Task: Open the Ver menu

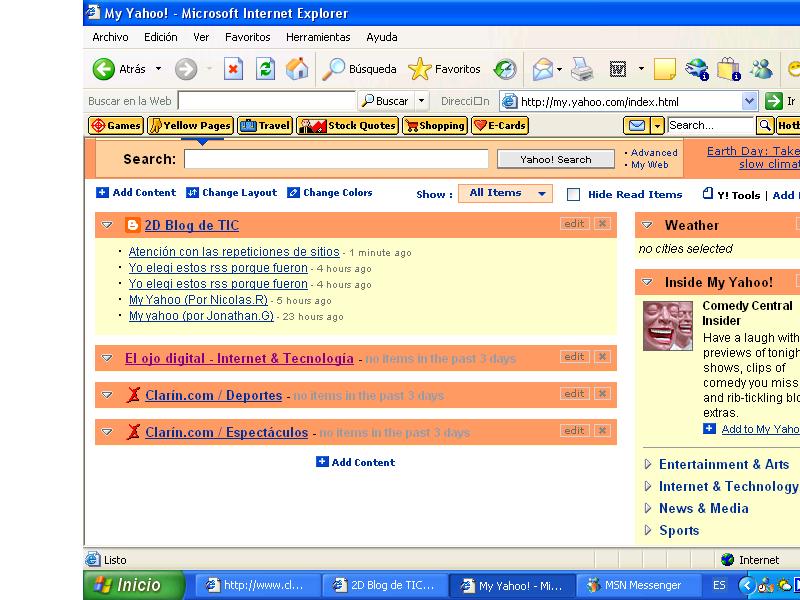Action: click(201, 37)
